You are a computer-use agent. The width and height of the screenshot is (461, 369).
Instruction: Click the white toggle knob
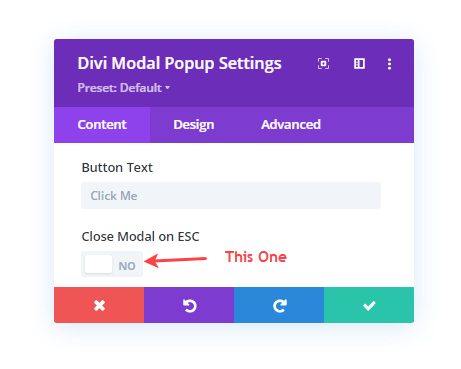pos(98,264)
